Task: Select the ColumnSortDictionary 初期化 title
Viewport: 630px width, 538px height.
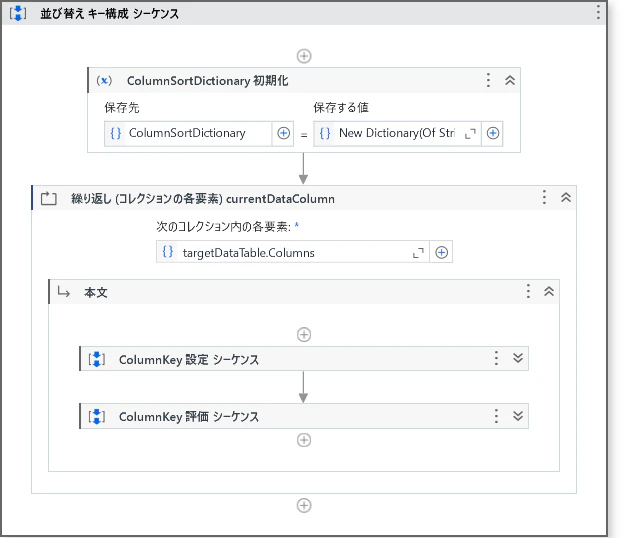Action: pos(207,81)
